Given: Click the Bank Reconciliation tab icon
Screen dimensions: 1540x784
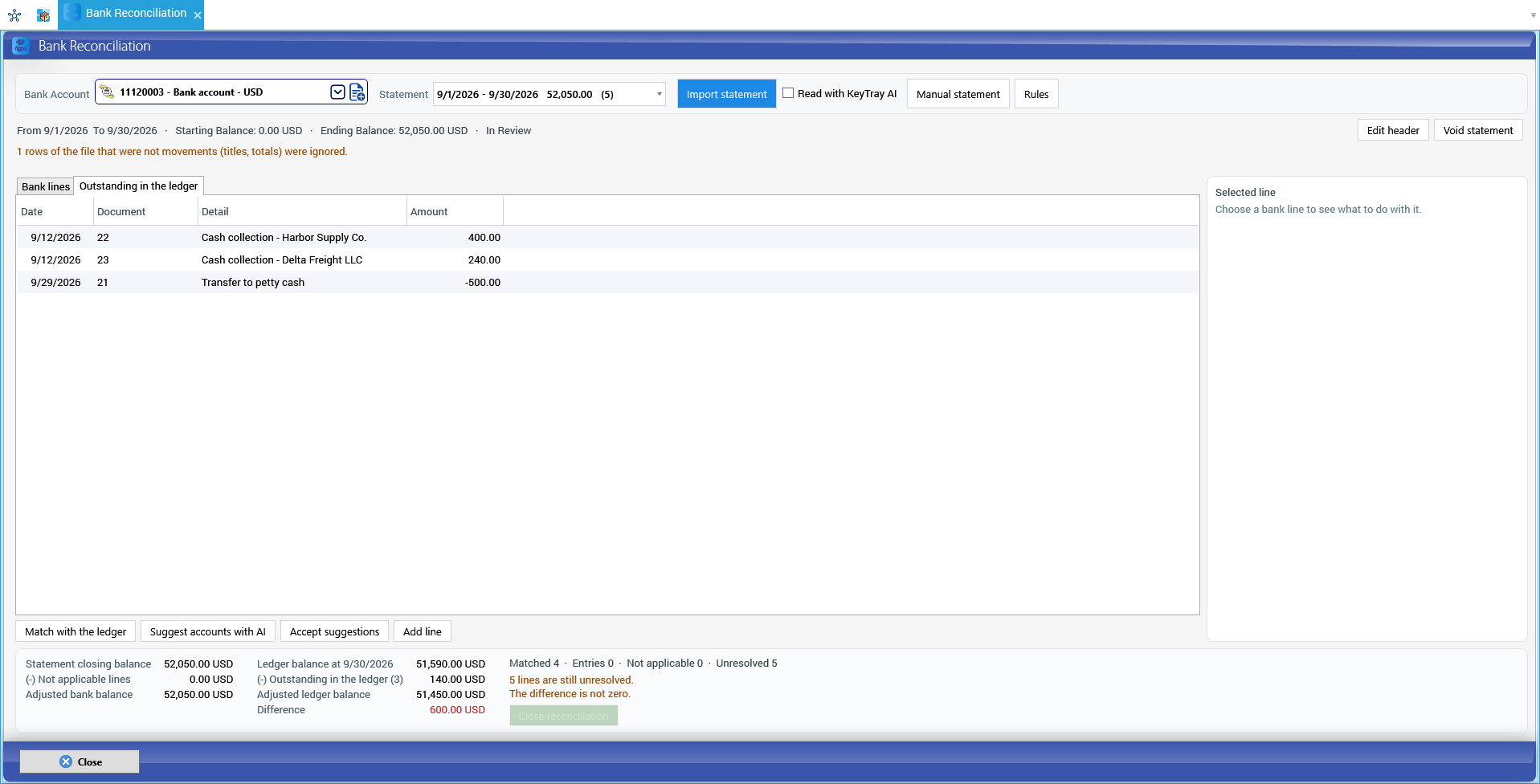Looking at the screenshot, I should (72, 13).
